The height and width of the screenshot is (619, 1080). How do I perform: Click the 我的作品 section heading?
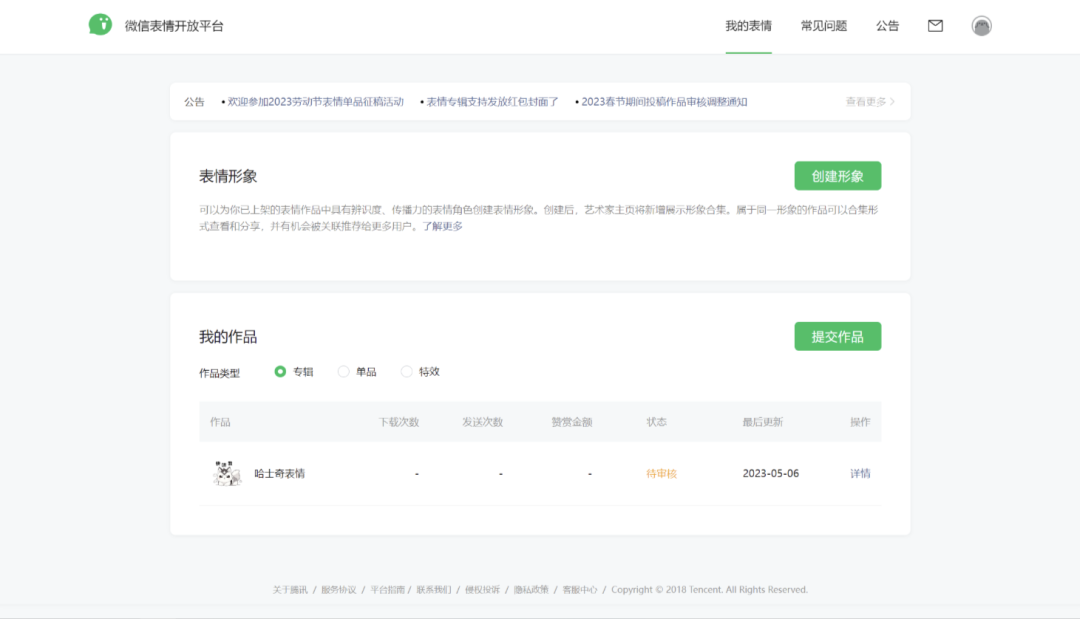click(x=228, y=337)
